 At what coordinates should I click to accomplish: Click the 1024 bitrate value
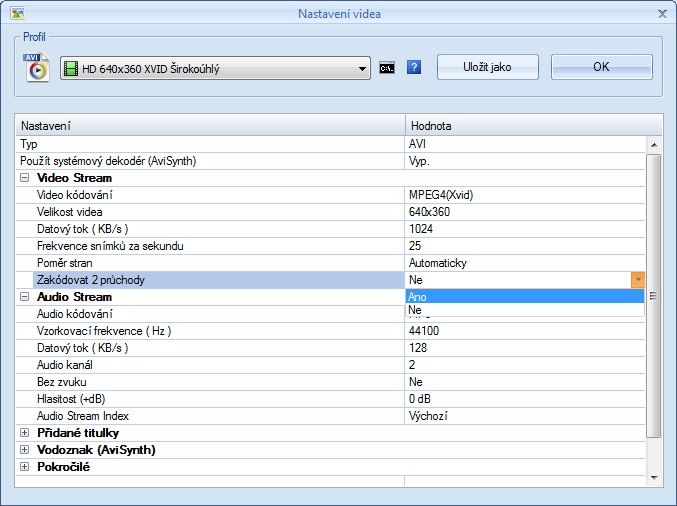coord(525,229)
